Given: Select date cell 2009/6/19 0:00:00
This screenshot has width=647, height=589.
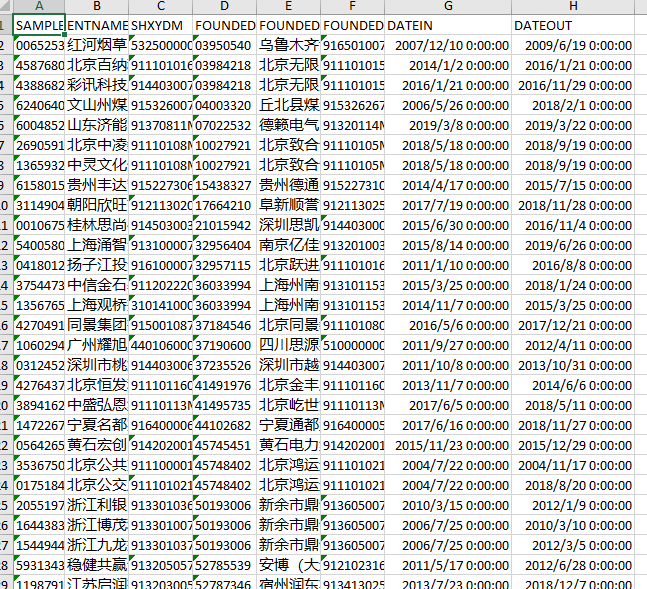Looking at the screenshot, I should (573, 45).
